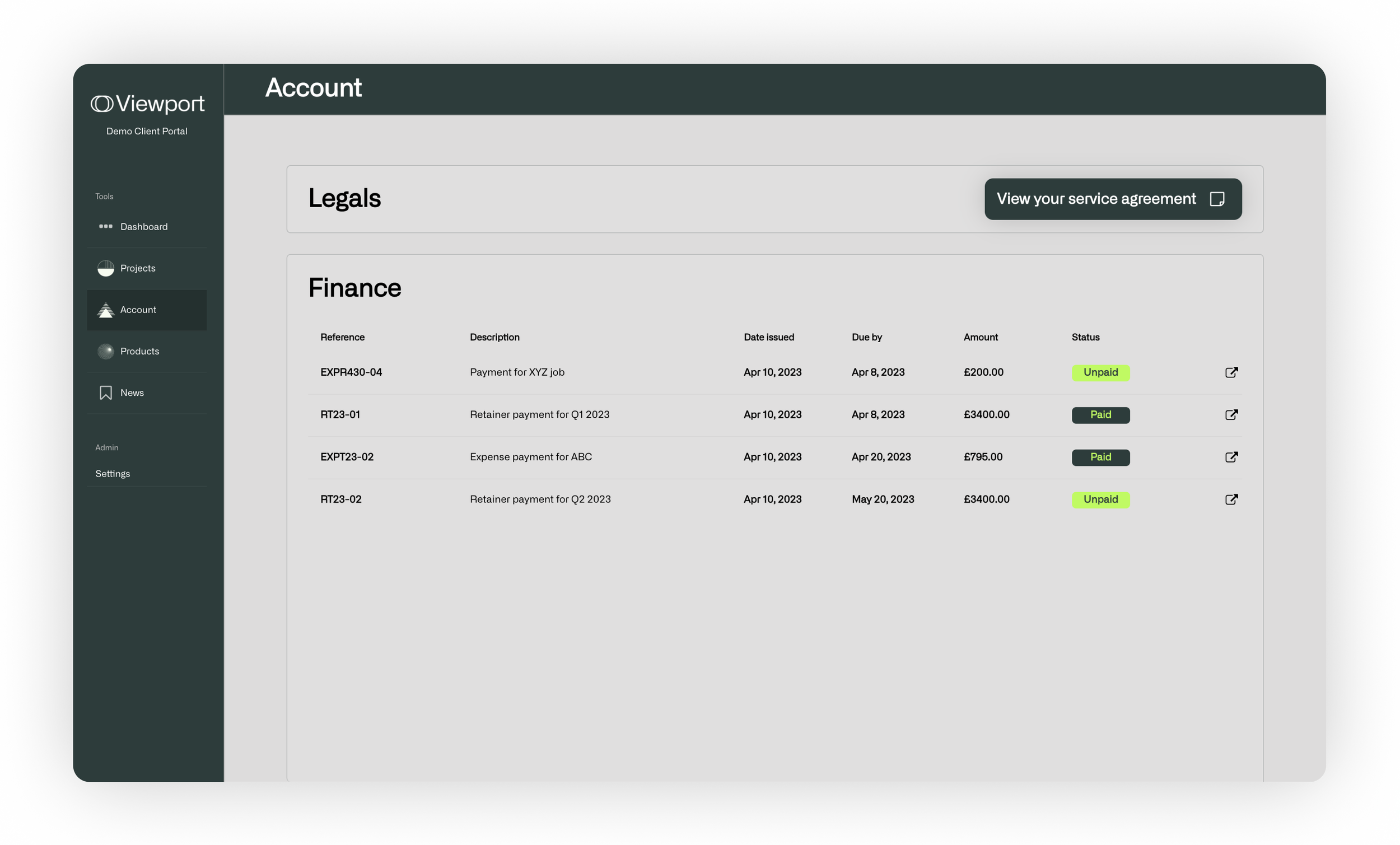Click the Account page title header
Screen dimensions: 1400x845
pyautogui.click(x=314, y=87)
